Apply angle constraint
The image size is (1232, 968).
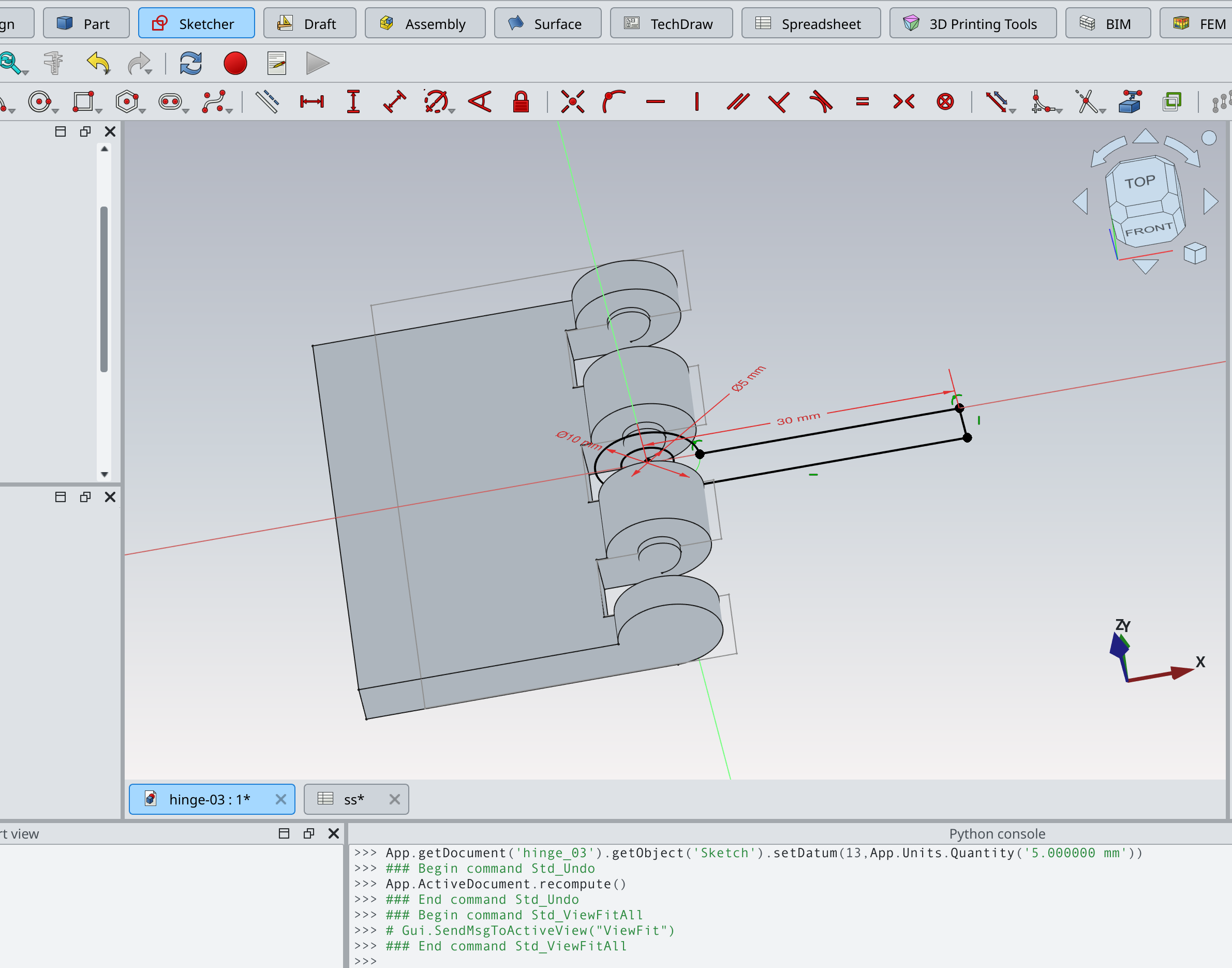click(x=480, y=102)
